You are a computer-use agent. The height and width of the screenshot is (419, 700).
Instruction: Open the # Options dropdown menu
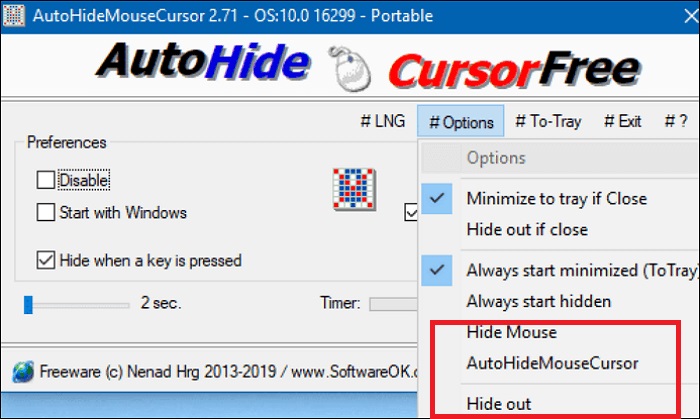[x=461, y=121]
